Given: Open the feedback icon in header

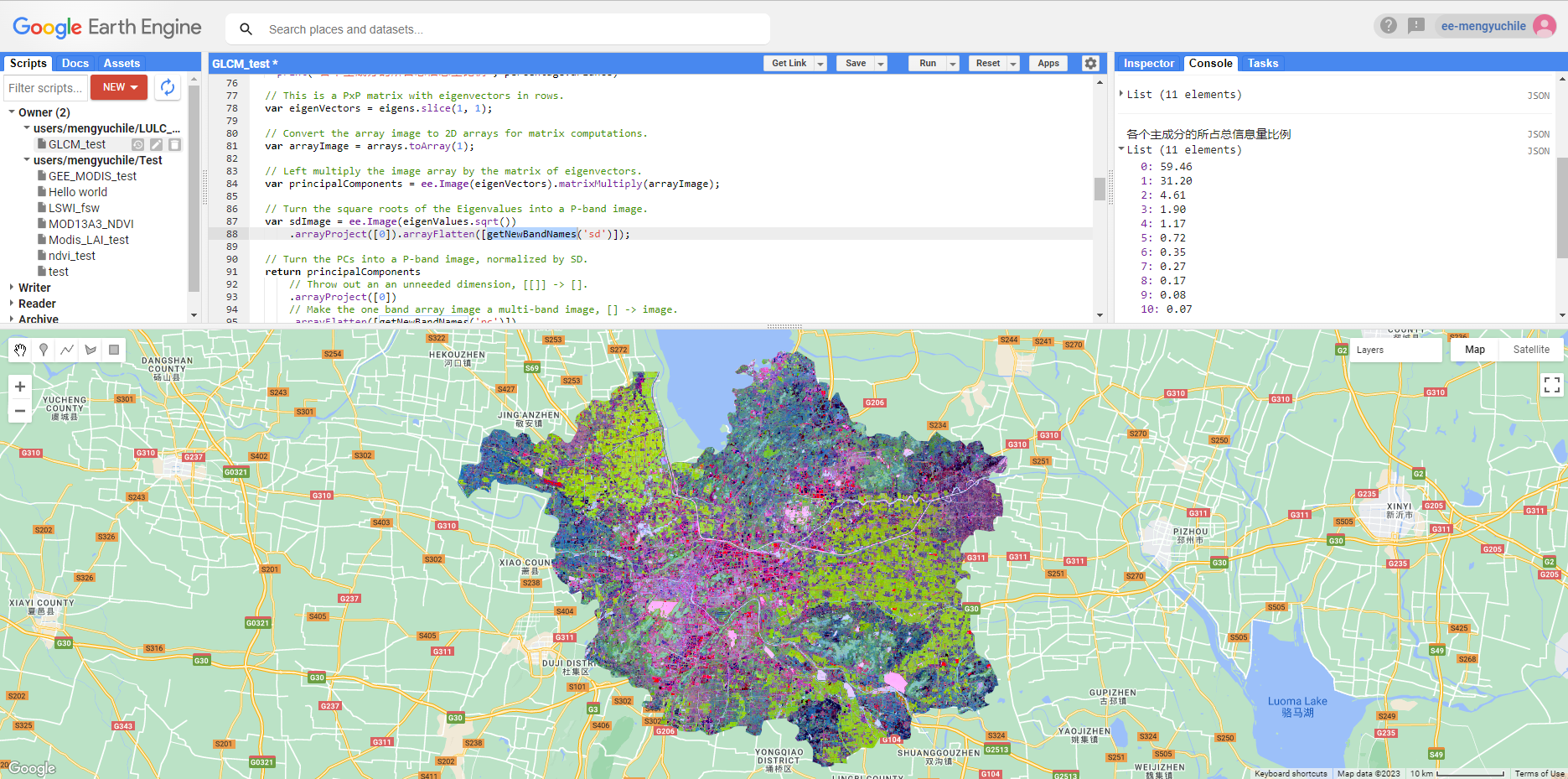Looking at the screenshot, I should click(1416, 26).
